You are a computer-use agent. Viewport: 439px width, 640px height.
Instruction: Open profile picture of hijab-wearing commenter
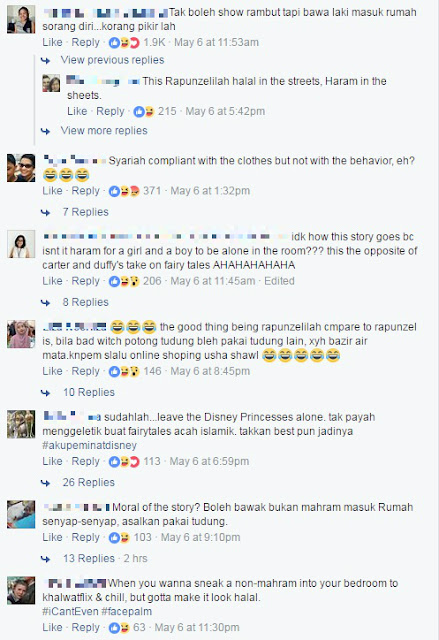(x=21, y=334)
